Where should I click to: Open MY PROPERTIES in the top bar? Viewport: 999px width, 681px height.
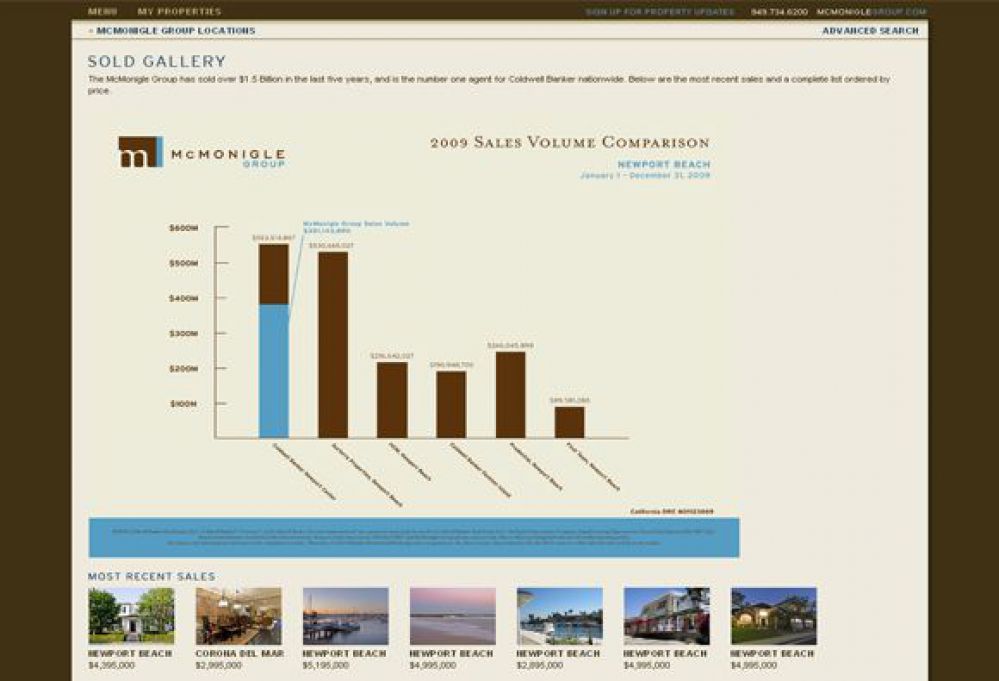tap(179, 11)
